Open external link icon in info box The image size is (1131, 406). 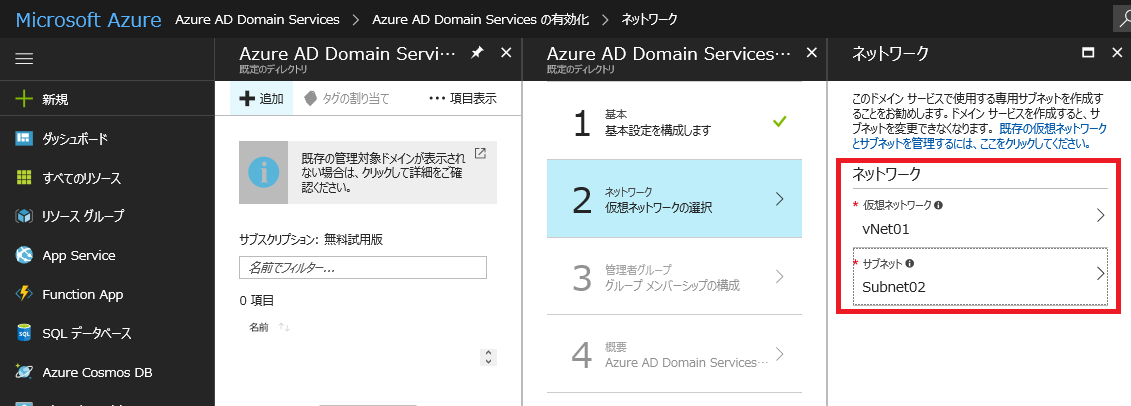[x=480, y=153]
